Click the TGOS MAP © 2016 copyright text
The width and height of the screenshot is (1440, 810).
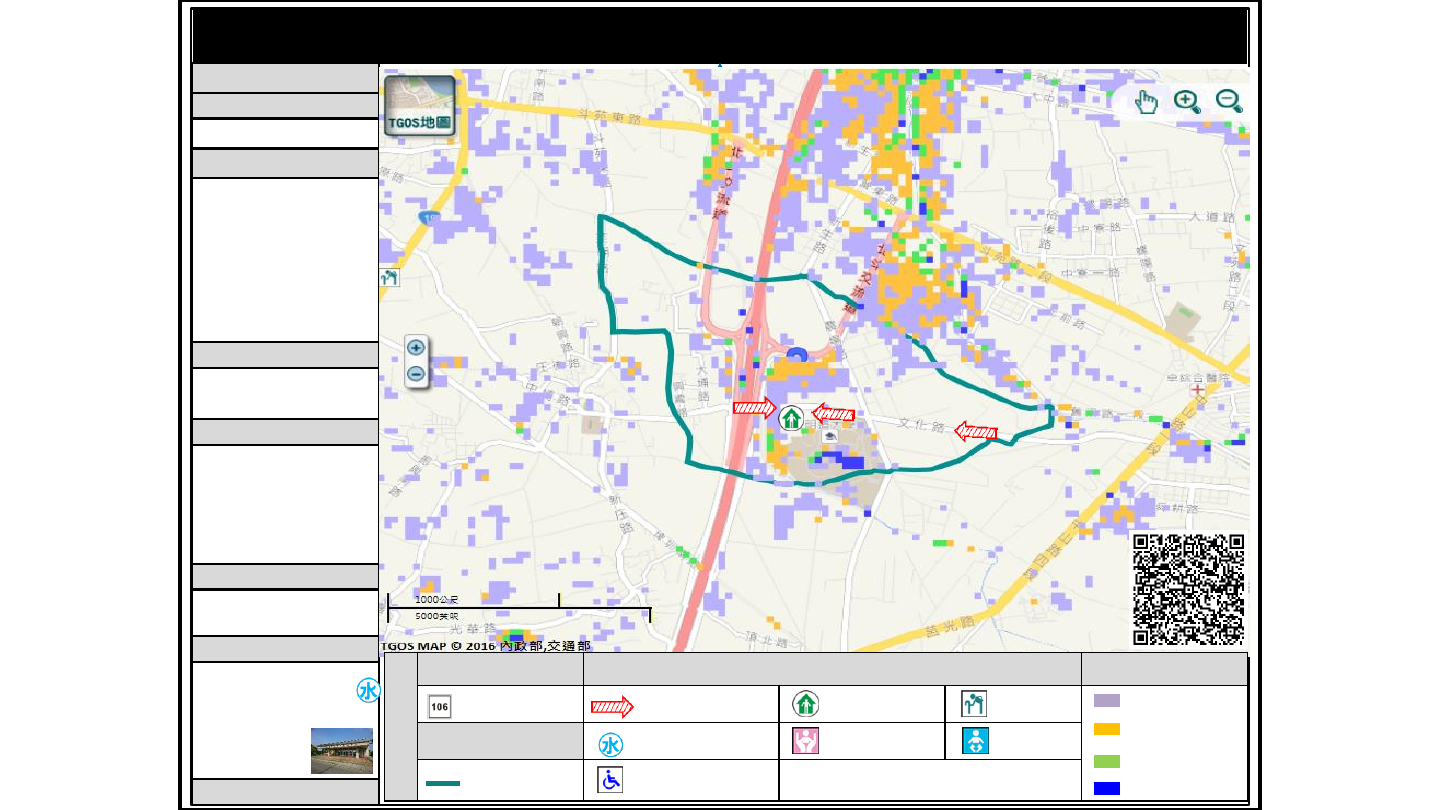(486, 646)
